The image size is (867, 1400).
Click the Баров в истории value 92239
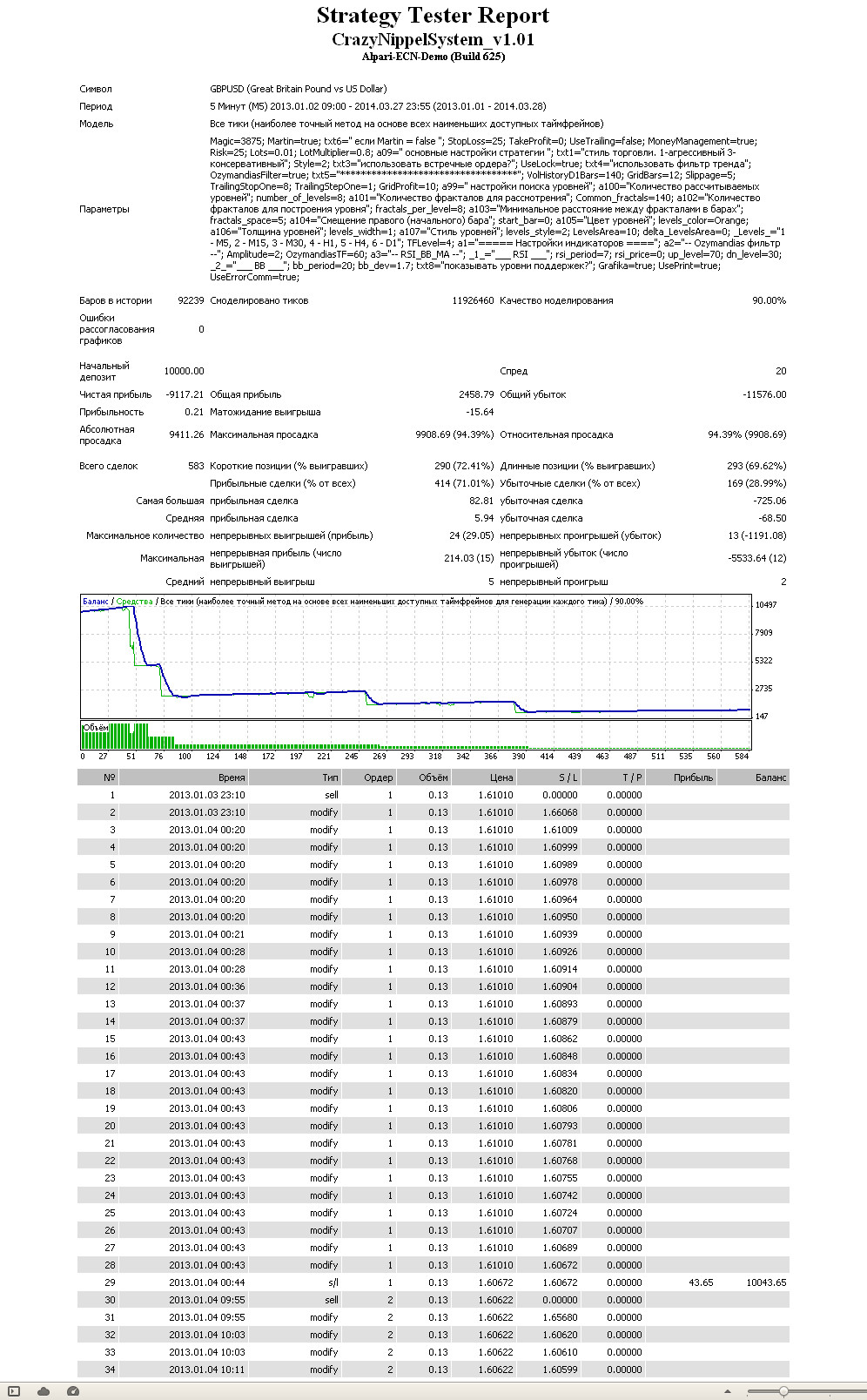pos(191,300)
